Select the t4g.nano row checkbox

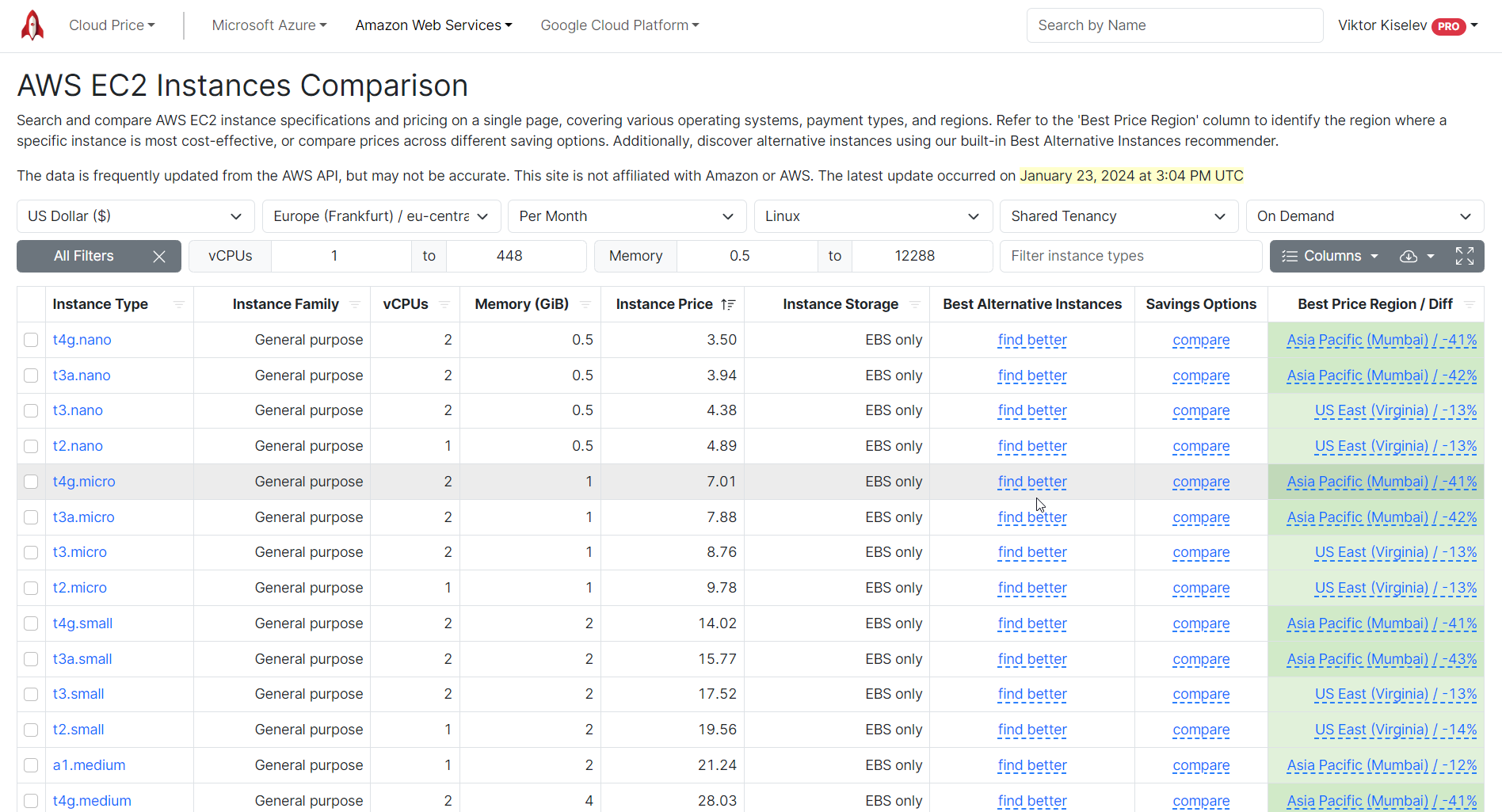pos(31,340)
